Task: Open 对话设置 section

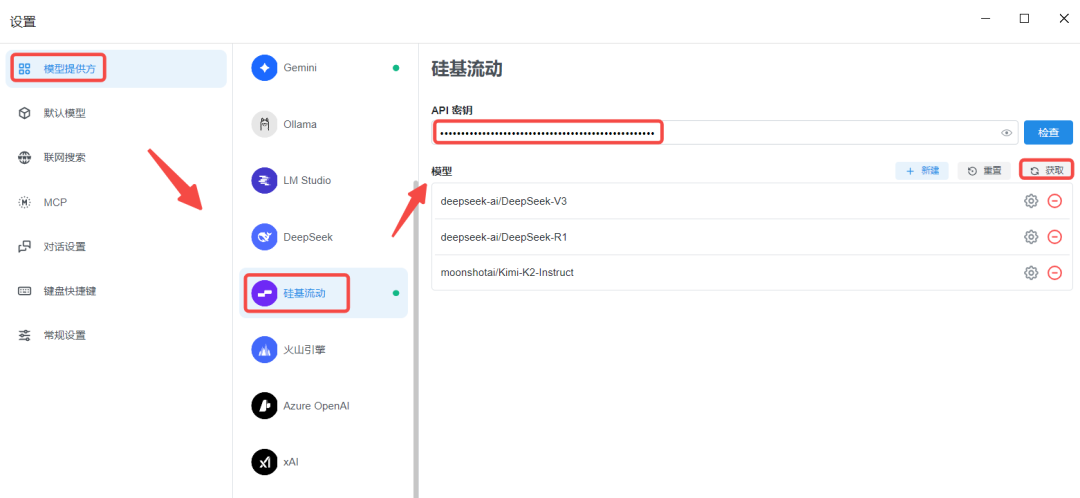Action: click(x=116, y=247)
